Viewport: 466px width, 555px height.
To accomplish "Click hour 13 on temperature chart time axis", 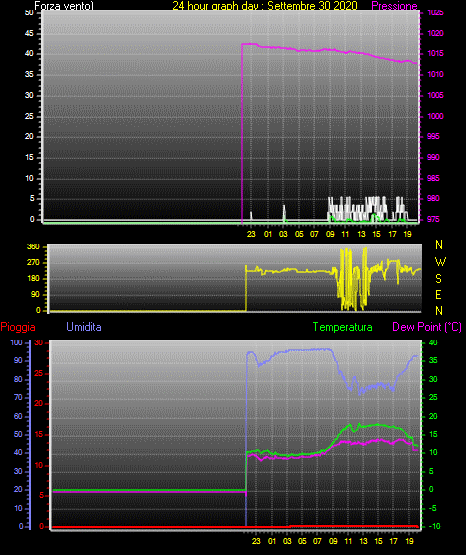I will (363, 541).
